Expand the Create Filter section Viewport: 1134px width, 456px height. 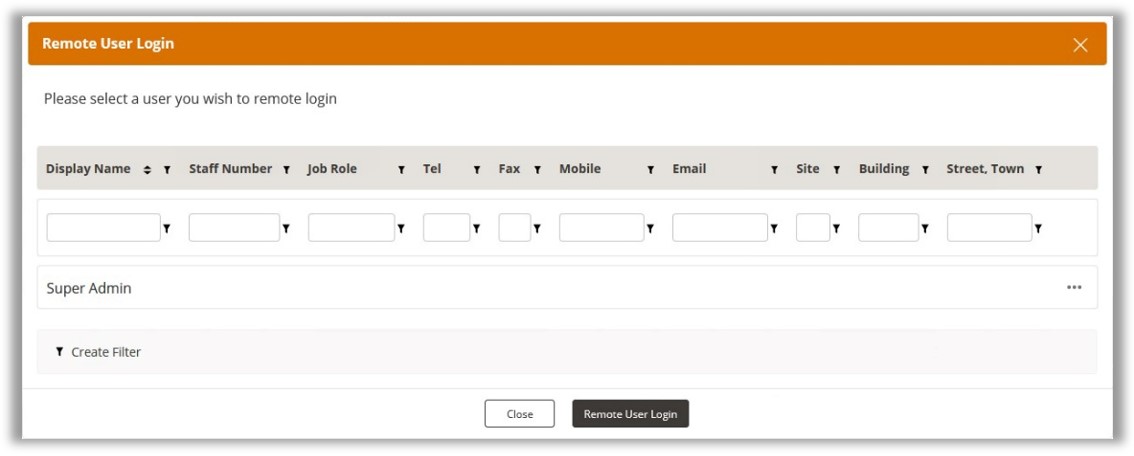98,352
